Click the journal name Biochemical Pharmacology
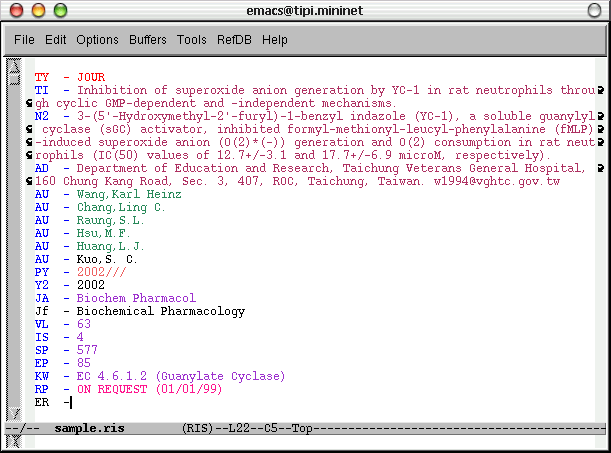611x453 pixels. coord(160,311)
